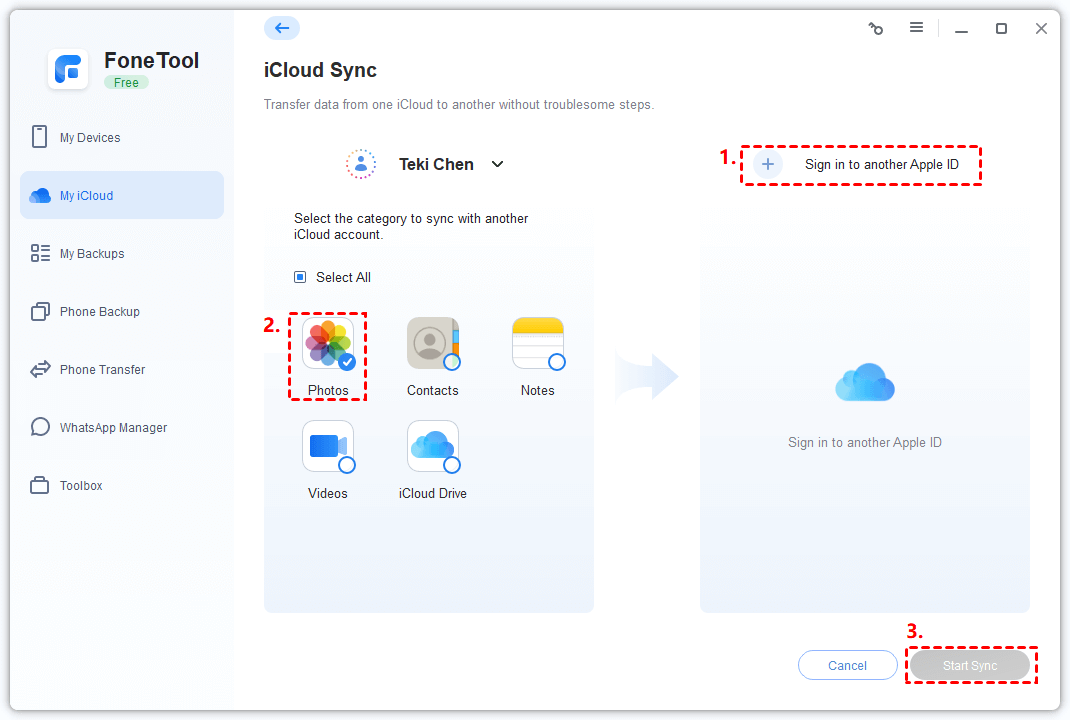The width and height of the screenshot is (1070, 720).
Task: Go to Phone Backup section
Action: pos(99,312)
